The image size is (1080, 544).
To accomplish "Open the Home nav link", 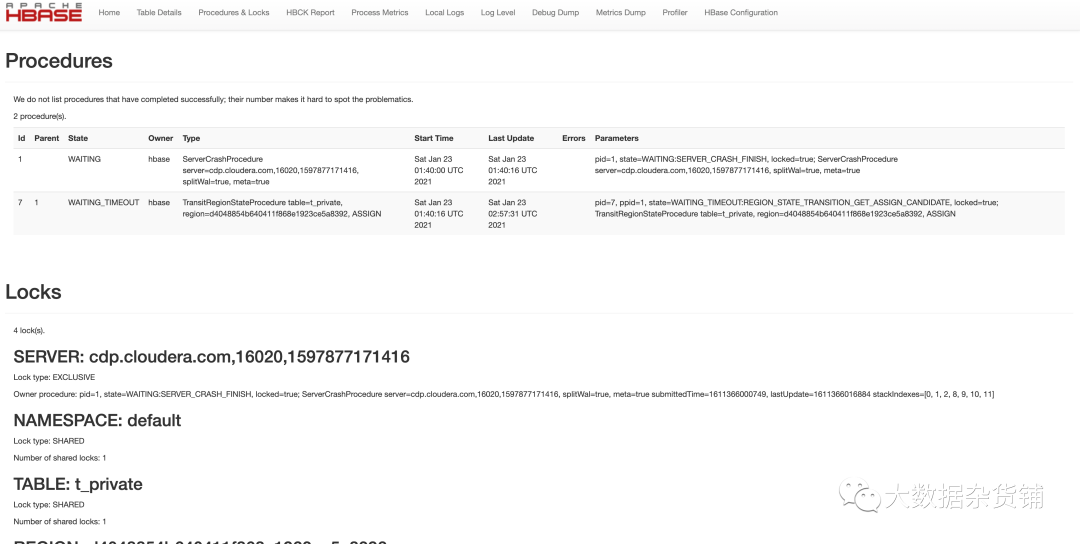I will click(109, 12).
